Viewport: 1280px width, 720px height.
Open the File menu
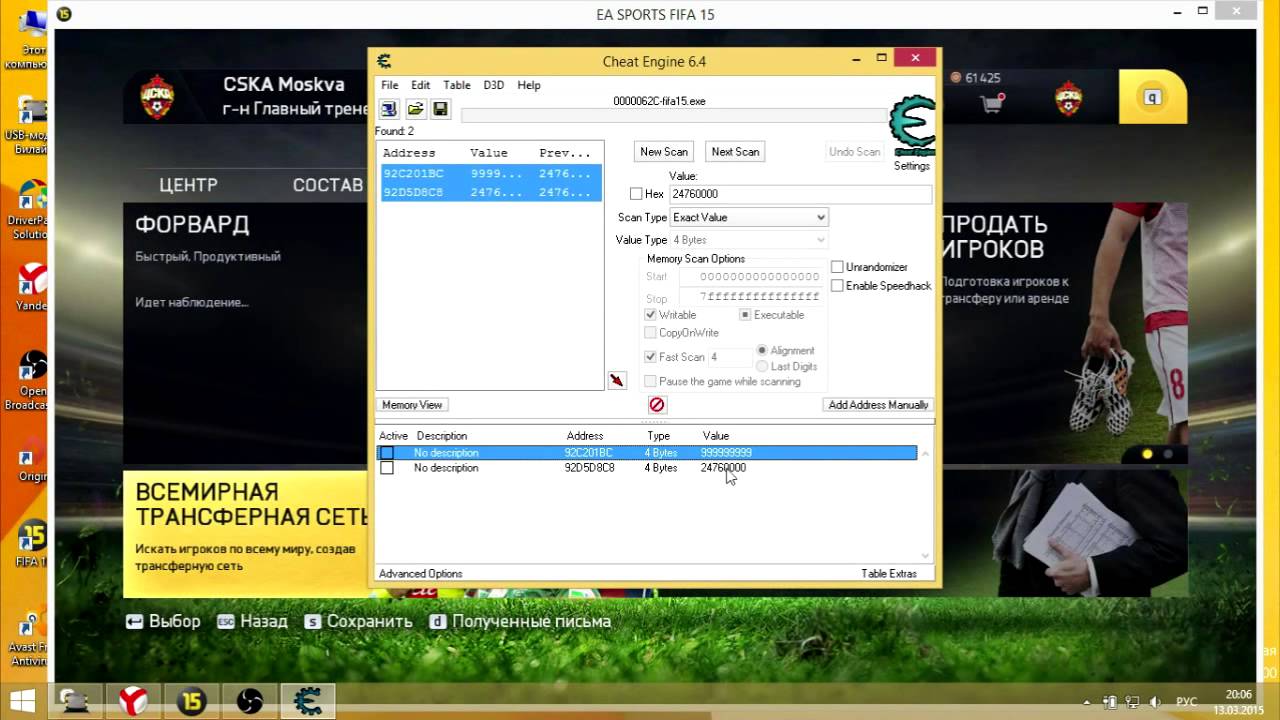[389, 85]
